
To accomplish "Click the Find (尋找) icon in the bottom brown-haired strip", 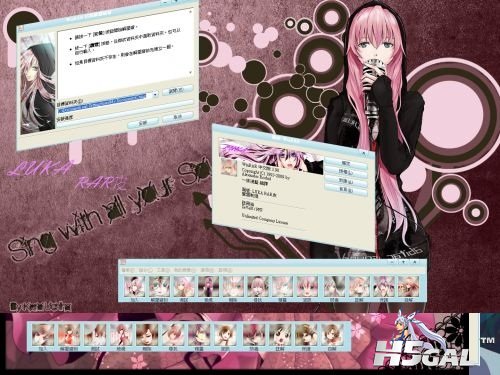I will point(173,335).
